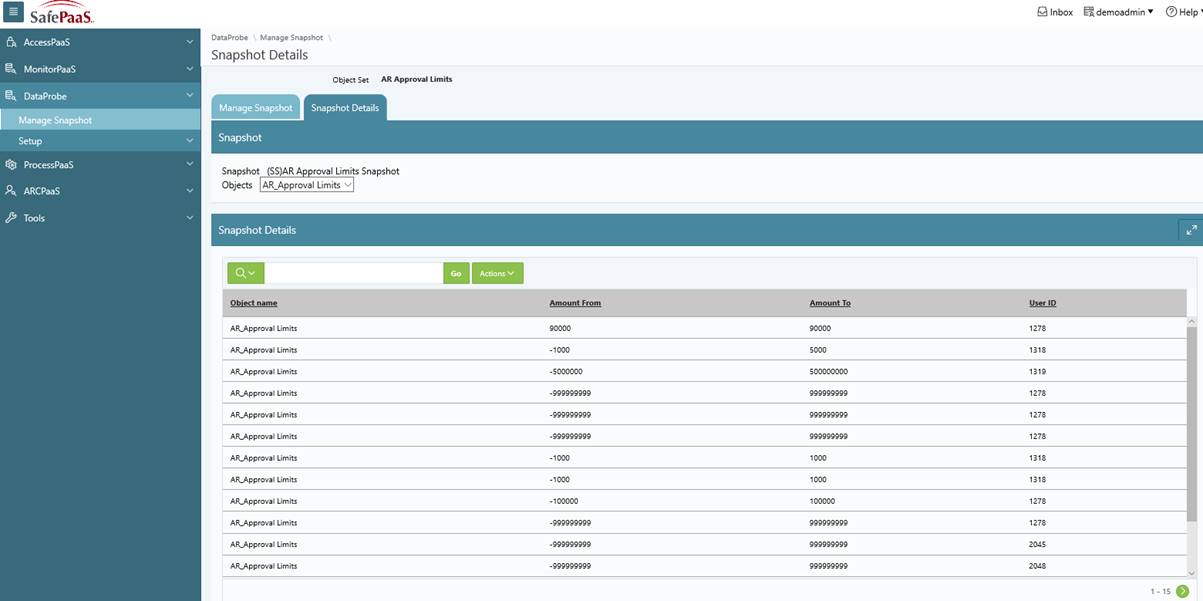Click the User ID value 2045

(1038, 544)
